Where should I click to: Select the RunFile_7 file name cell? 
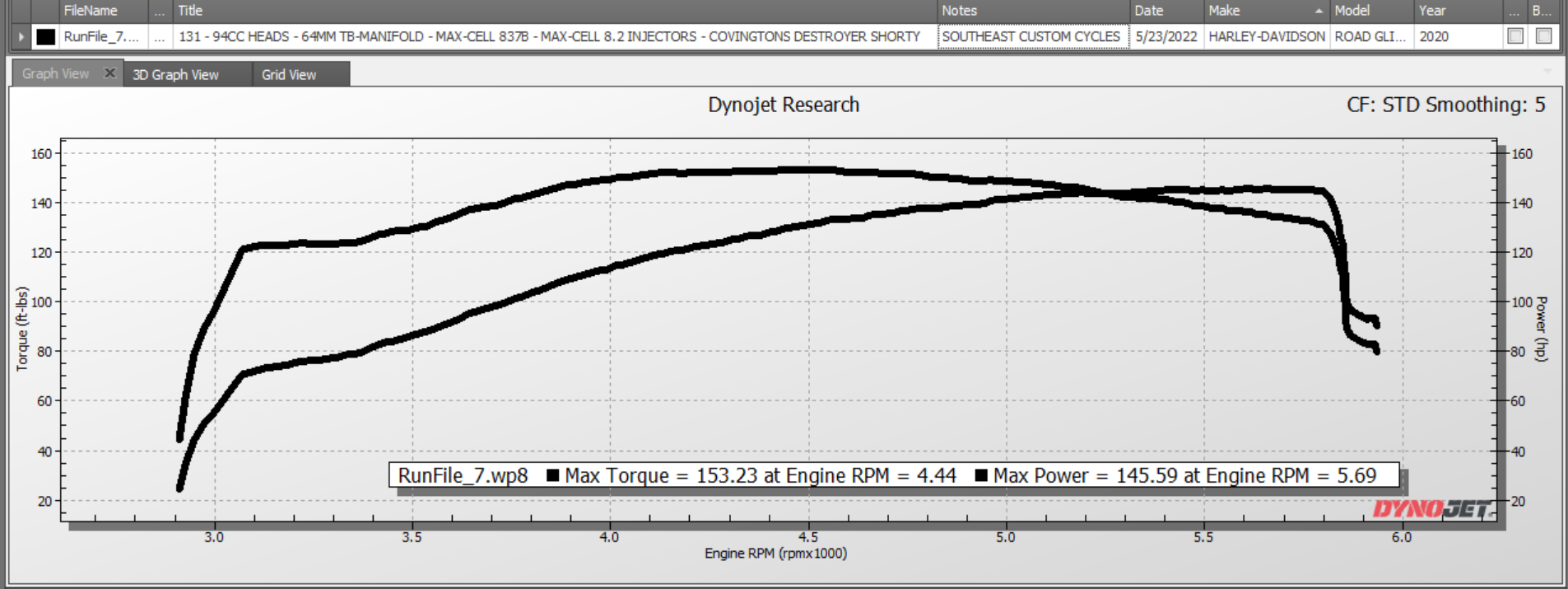click(104, 36)
